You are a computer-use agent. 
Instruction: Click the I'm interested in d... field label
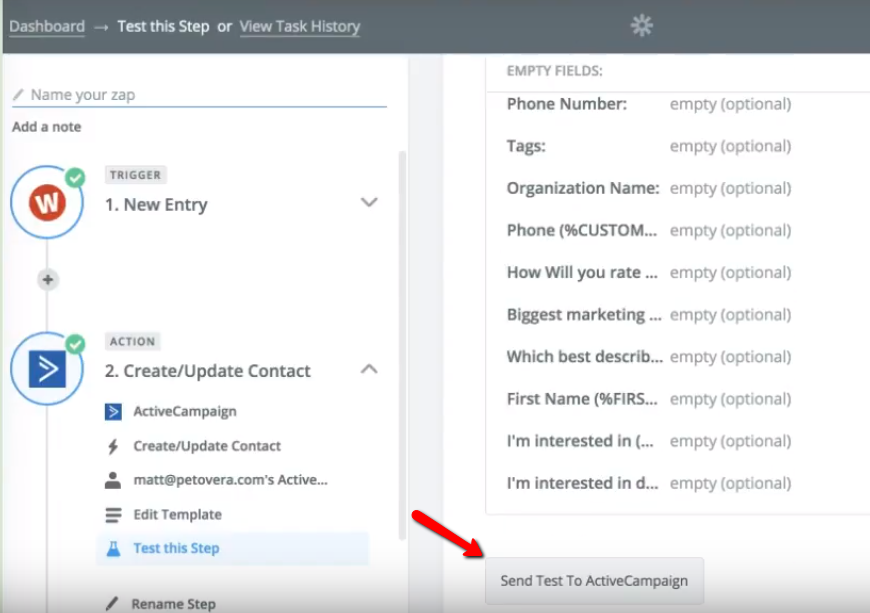click(x=582, y=483)
